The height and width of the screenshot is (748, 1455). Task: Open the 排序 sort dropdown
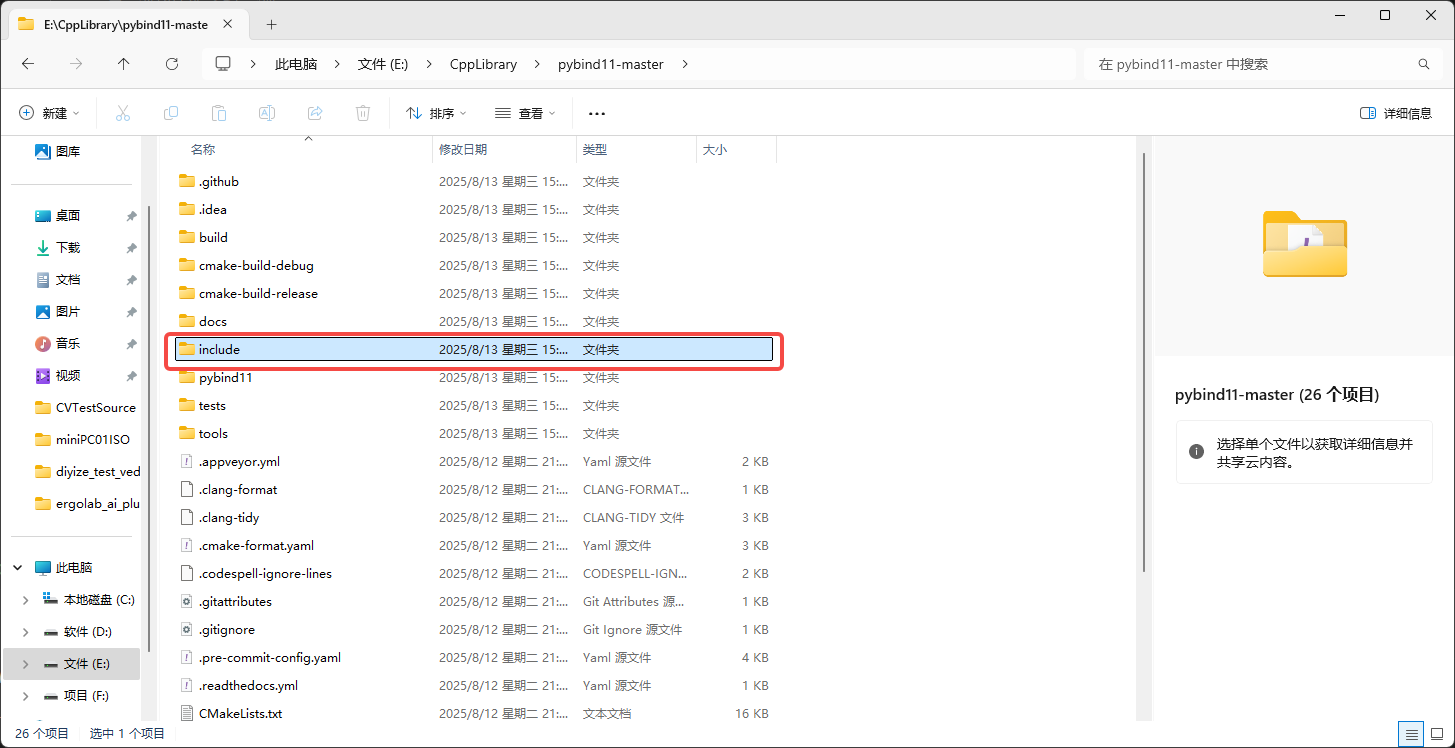435,112
